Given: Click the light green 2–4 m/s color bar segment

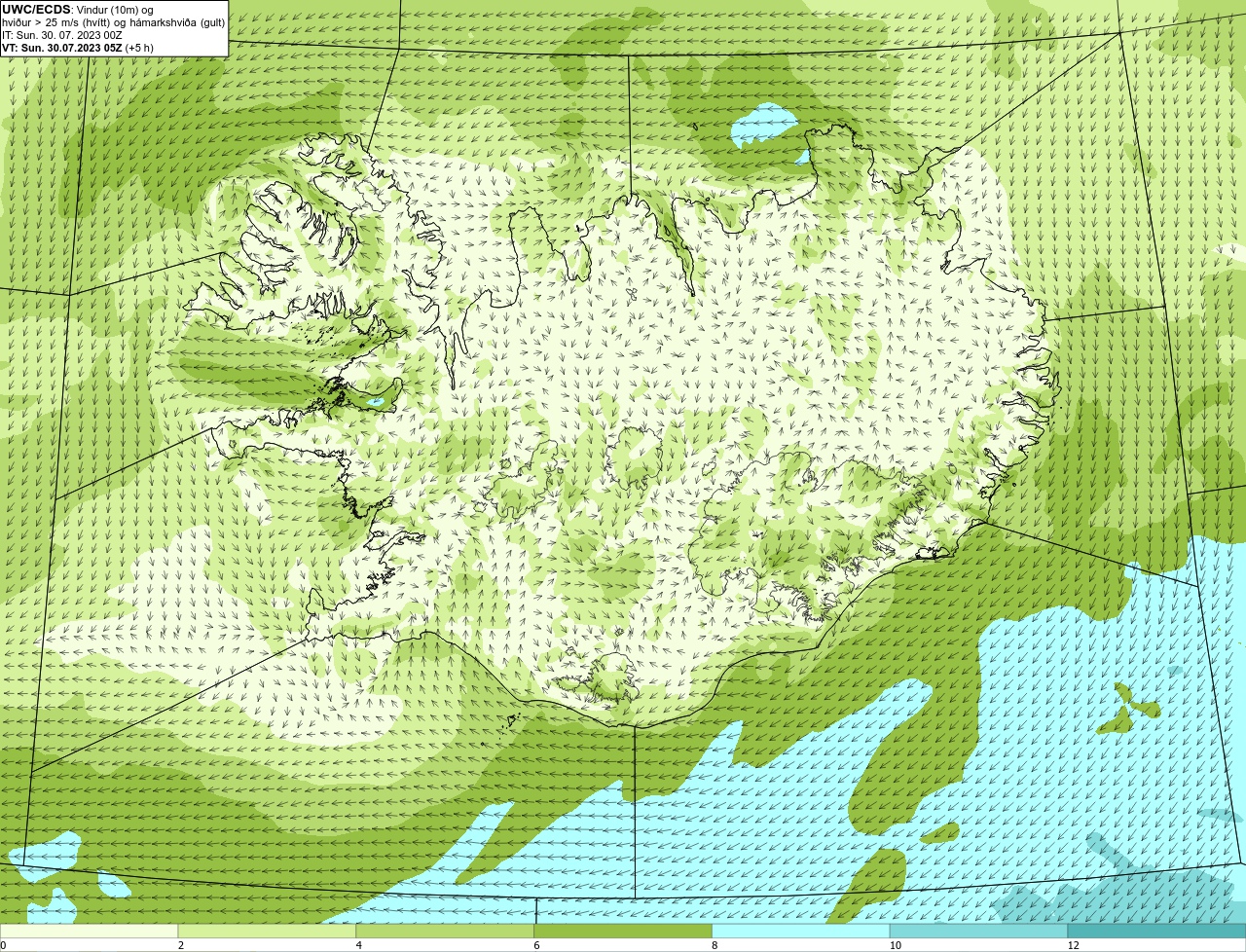Looking at the screenshot, I should [x=268, y=931].
